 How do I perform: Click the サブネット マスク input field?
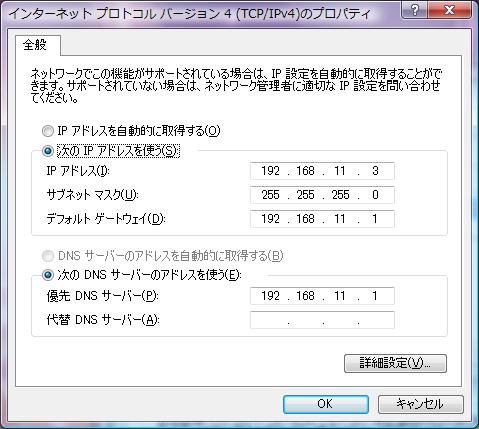[x=322, y=195]
